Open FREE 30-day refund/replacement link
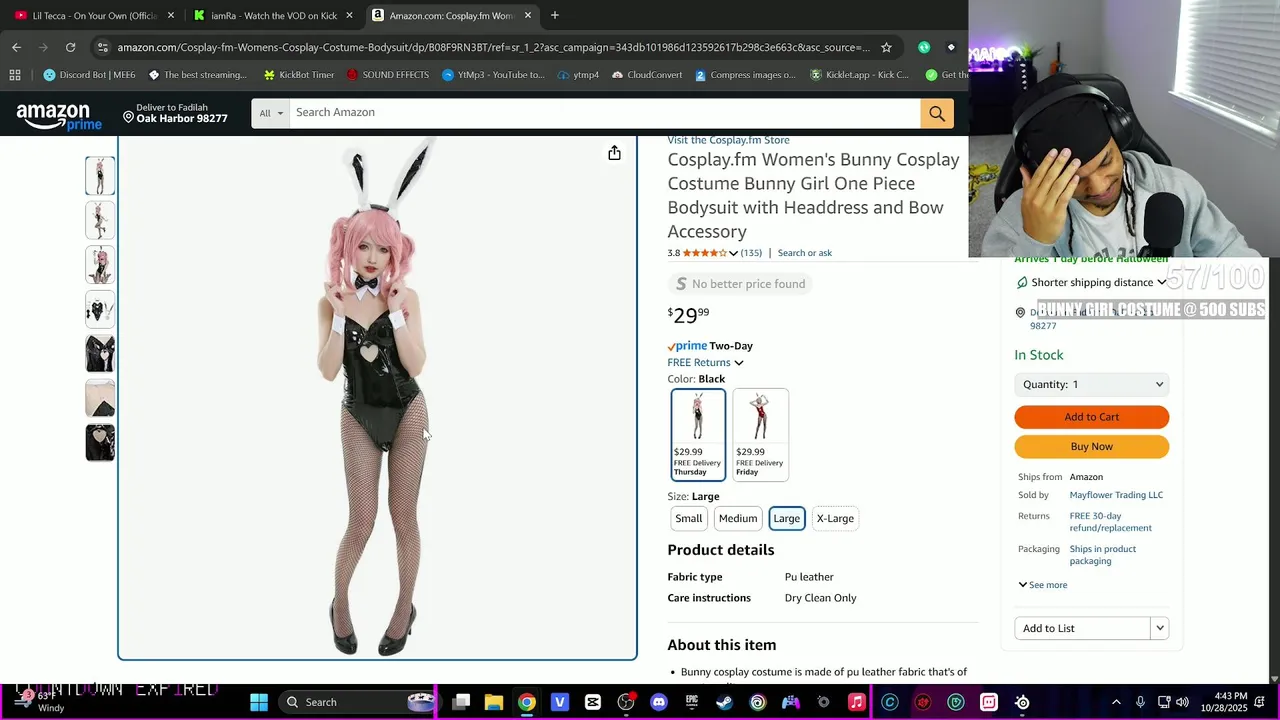The image size is (1280, 720). pyautogui.click(x=1110, y=522)
